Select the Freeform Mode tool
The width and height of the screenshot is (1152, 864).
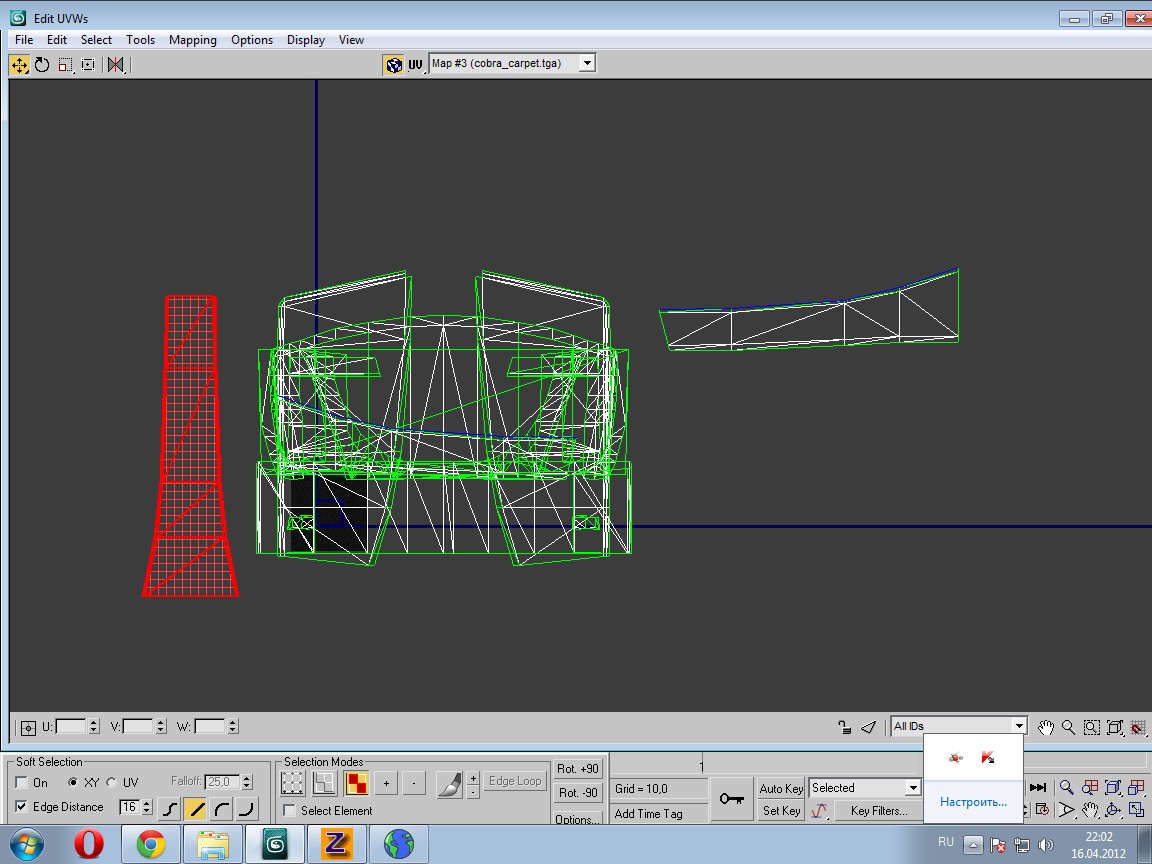tap(88, 64)
